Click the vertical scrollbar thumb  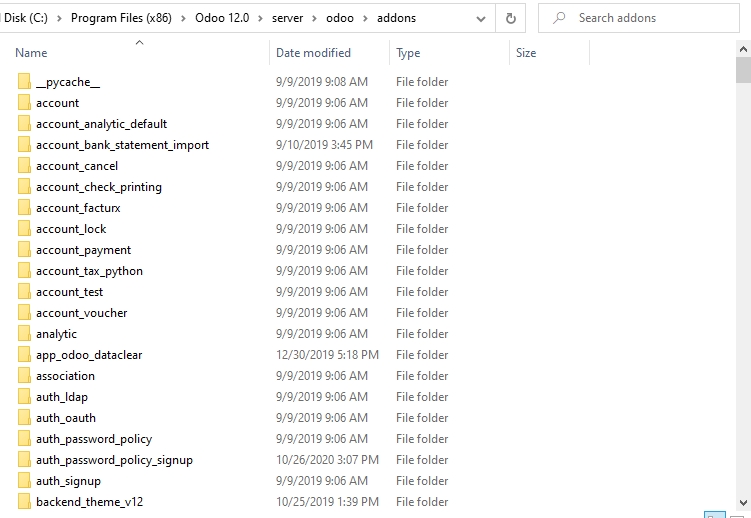[743, 70]
